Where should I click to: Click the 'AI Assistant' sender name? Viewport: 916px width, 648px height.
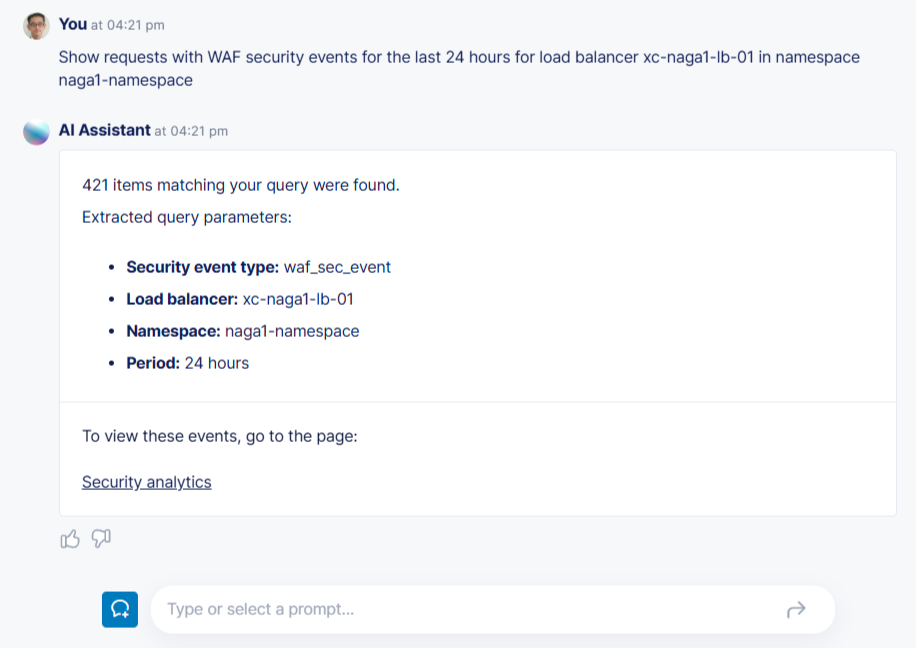(x=105, y=130)
